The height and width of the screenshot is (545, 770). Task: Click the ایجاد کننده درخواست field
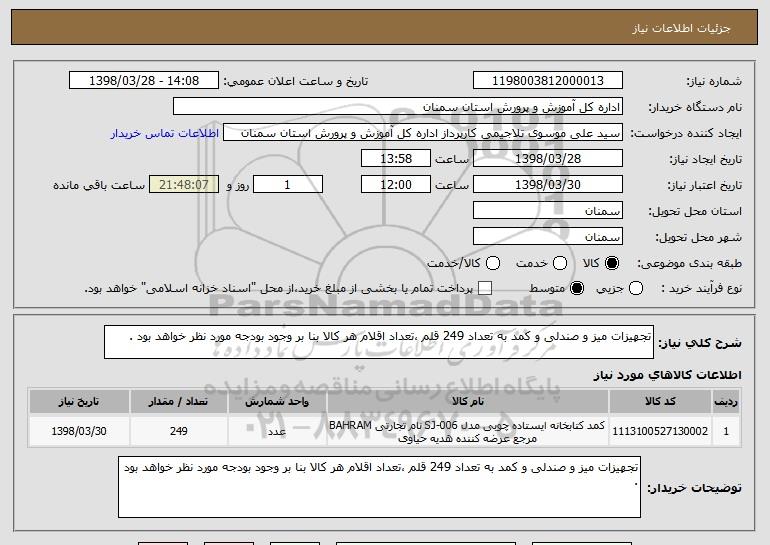point(423,133)
